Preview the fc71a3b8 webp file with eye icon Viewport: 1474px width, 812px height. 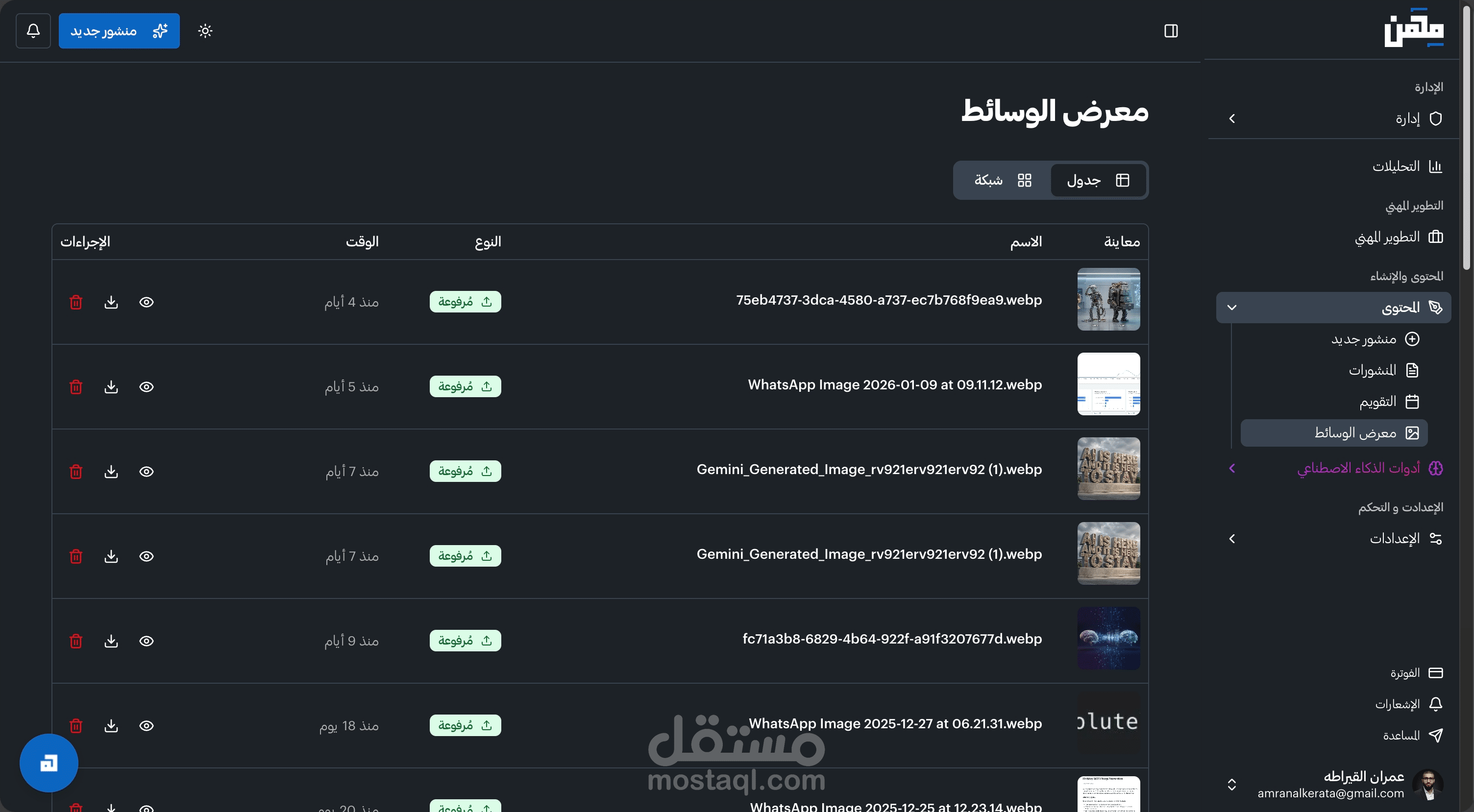click(x=147, y=641)
